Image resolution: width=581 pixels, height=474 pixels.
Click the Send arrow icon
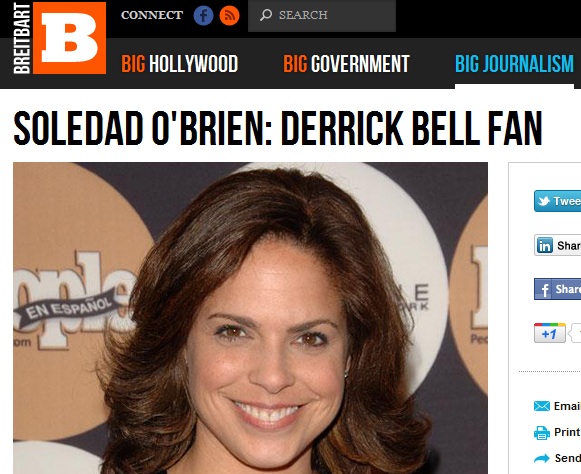(542, 458)
